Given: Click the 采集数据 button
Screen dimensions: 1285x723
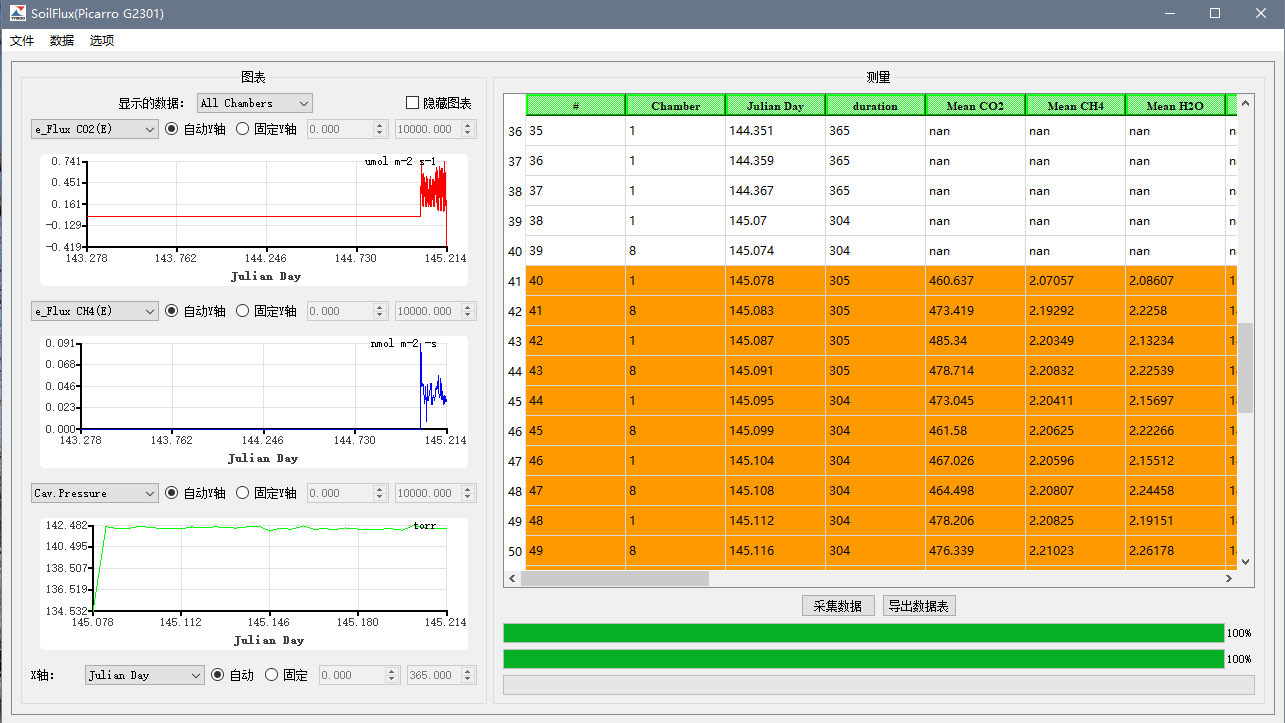Looking at the screenshot, I should [x=838, y=606].
